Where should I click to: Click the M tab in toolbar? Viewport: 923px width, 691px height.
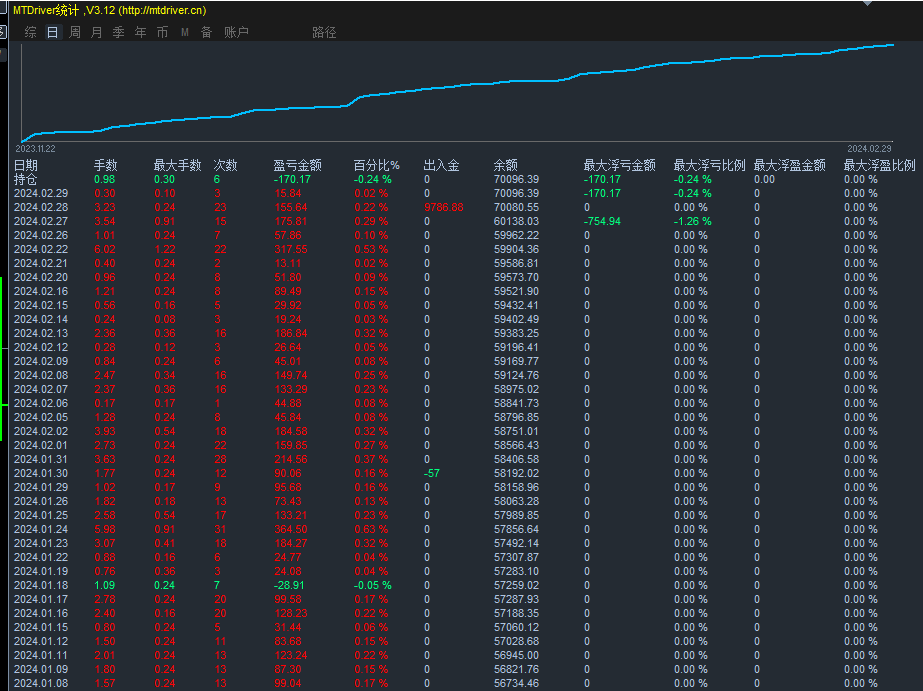pyautogui.click(x=185, y=32)
